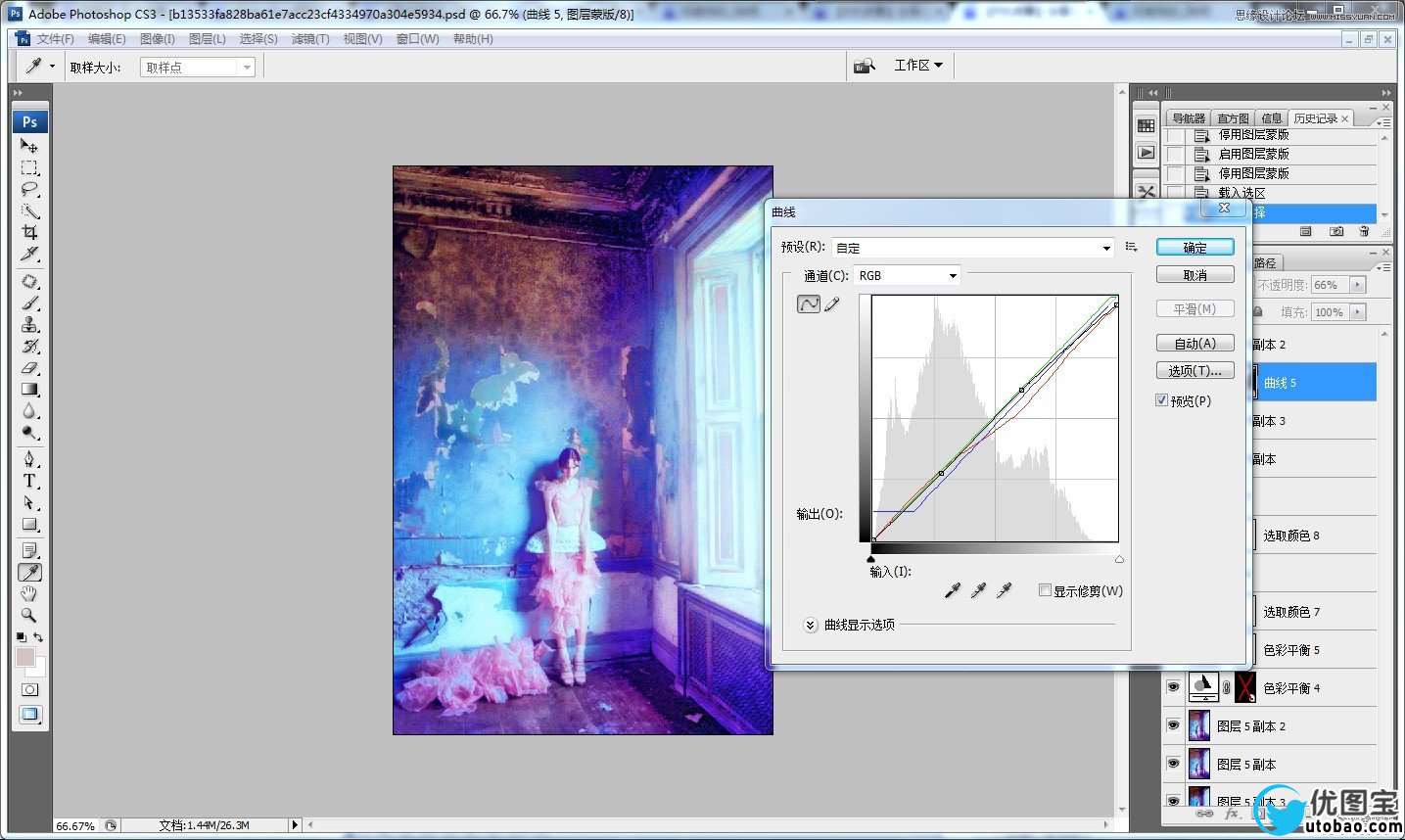Click the black point eyedropper in Curves
The height and width of the screenshot is (840, 1405).
pyautogui.click(x=952, y=590)
